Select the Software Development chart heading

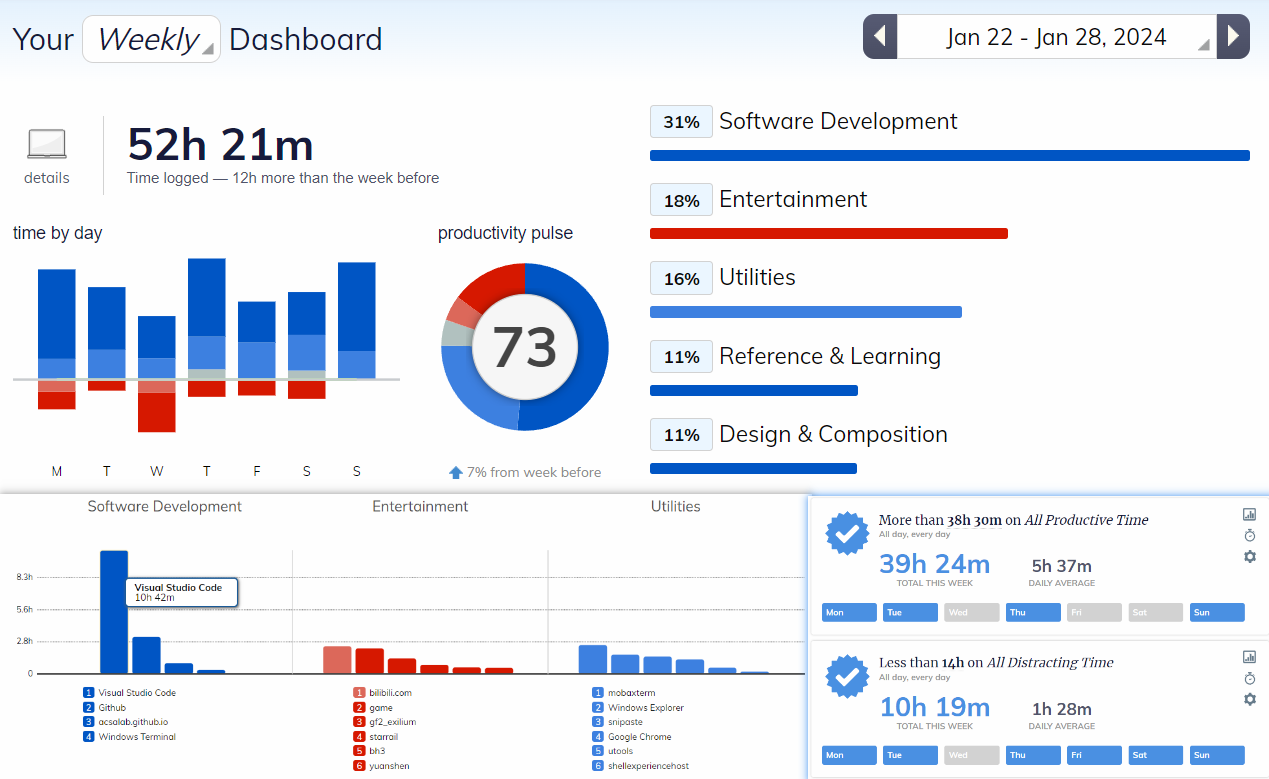[x=165, y=507]
